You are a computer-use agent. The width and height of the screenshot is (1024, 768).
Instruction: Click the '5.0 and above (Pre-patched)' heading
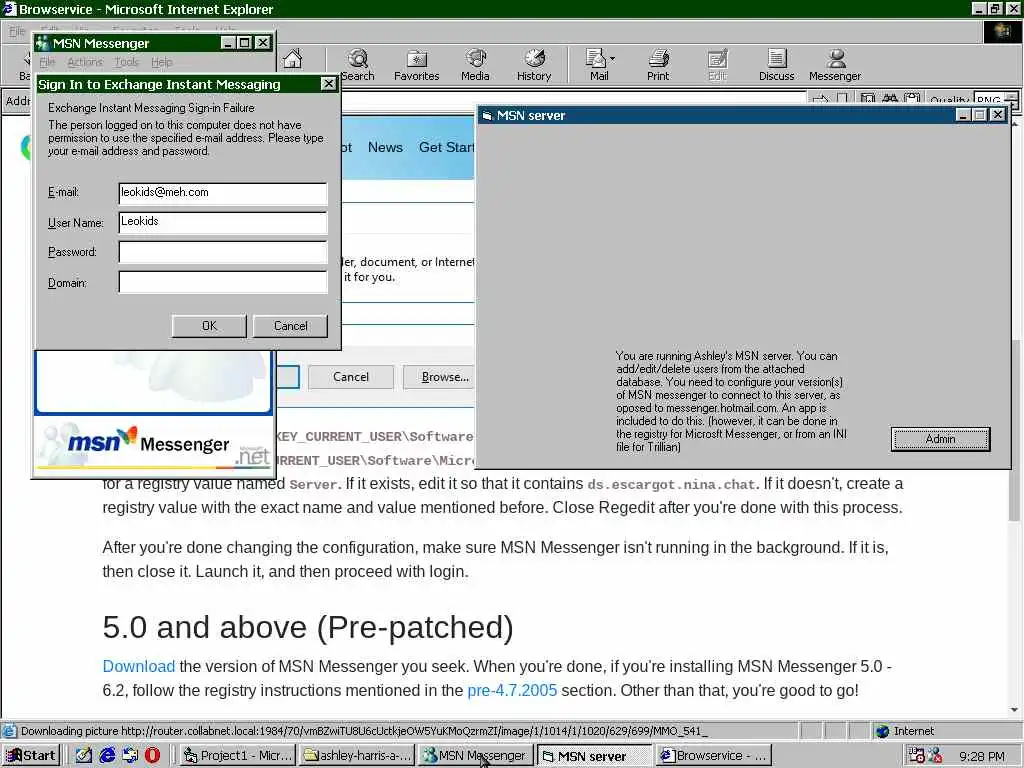pyautogui.click(x=308, y=627)
